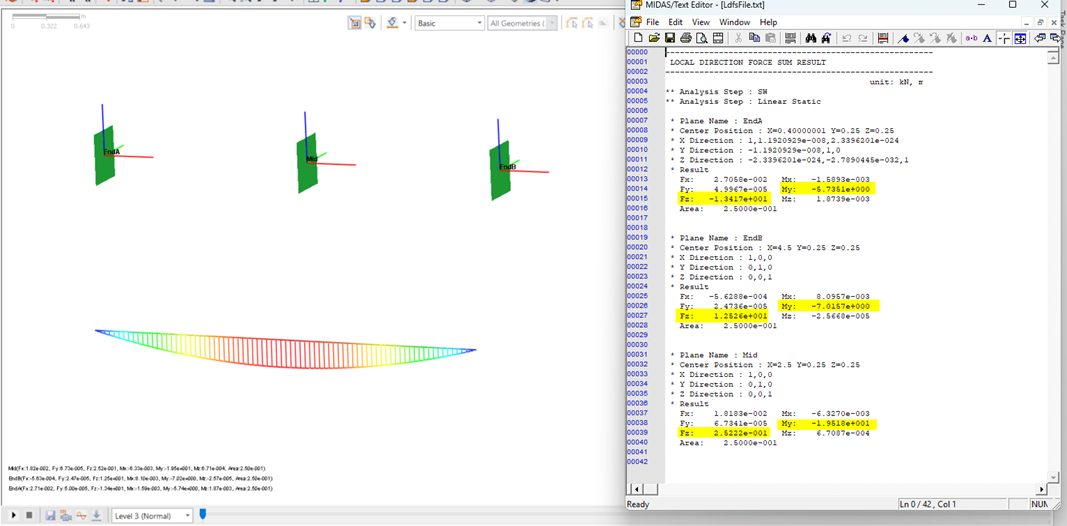Screen dimensions: 1067x526
Task: Click the left-arrow window icon
Action: (x=1040, y=38)
